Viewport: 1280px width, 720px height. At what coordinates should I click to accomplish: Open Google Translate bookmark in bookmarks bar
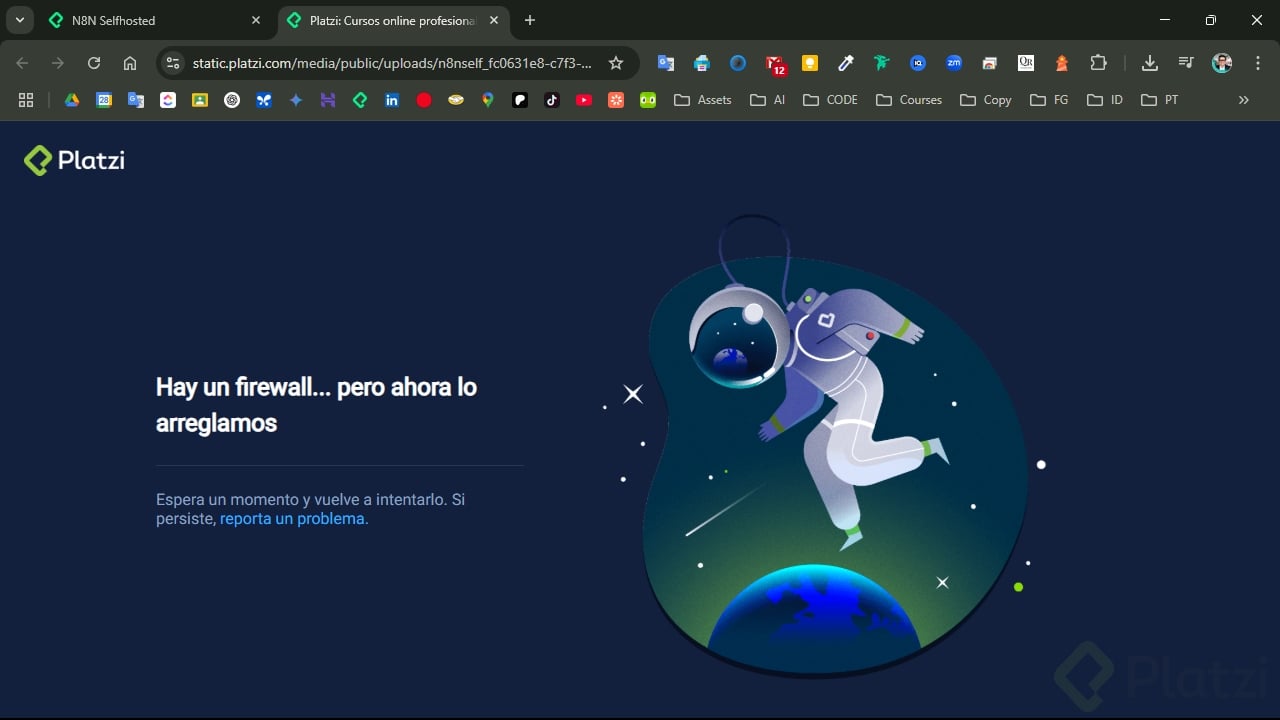coord(136,100)
